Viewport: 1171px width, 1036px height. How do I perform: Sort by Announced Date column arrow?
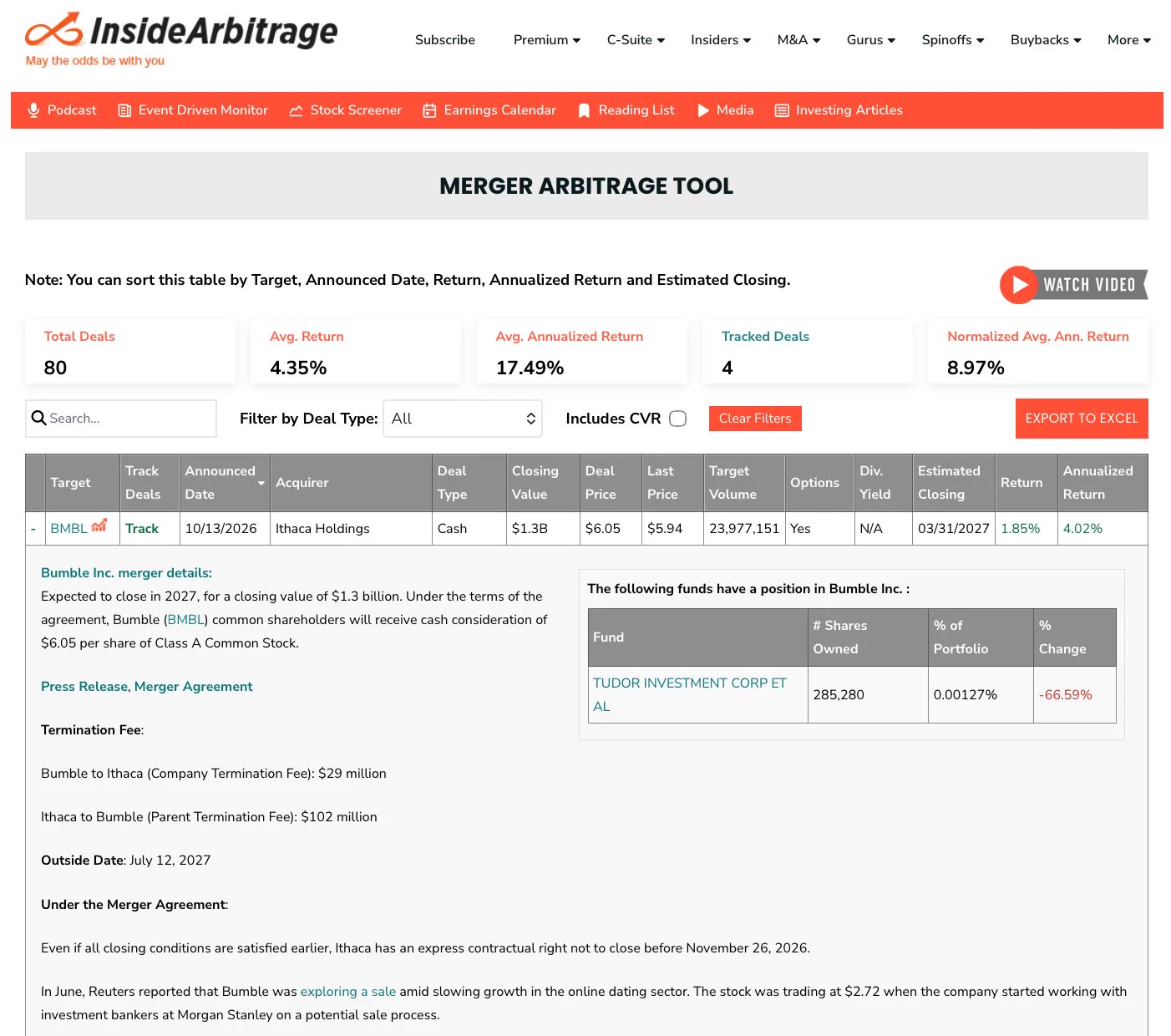[261, 483]
